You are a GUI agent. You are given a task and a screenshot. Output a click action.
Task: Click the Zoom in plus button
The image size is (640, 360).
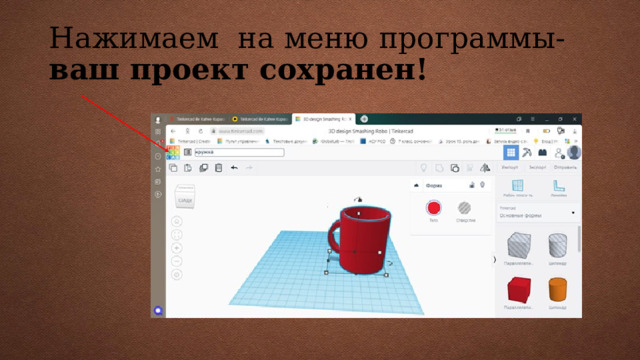click(177, 248)
